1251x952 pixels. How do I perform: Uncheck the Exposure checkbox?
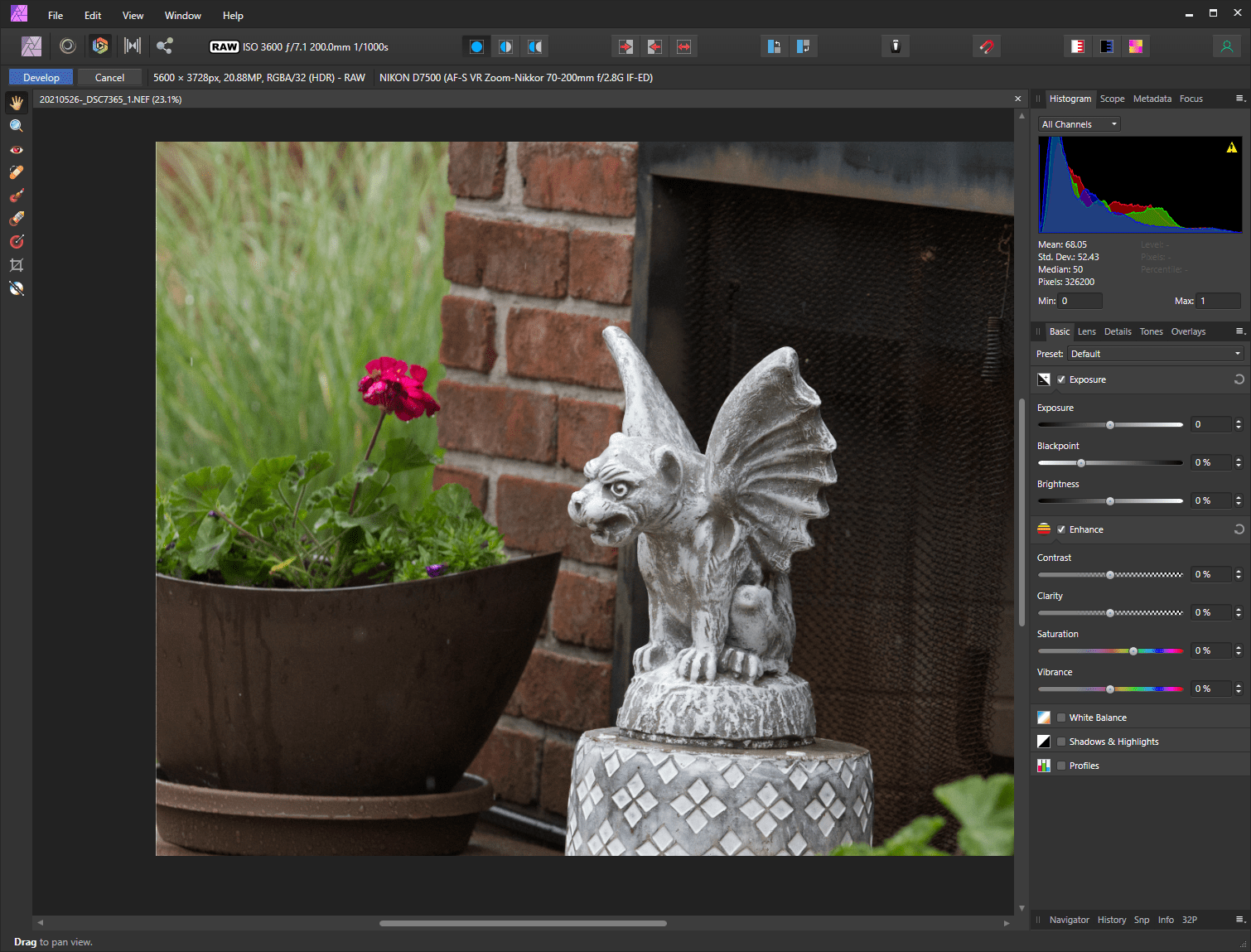click(x=1061, y=379)
